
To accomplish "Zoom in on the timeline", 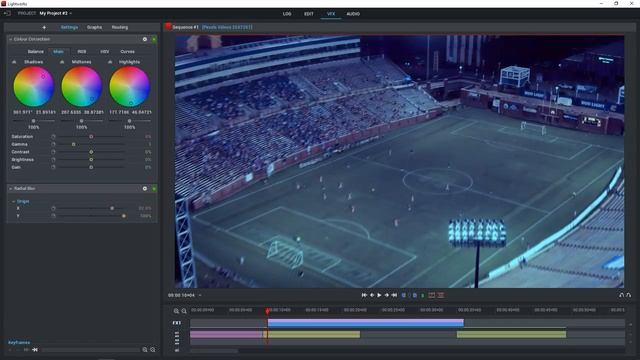I will (x=176, y=311).
